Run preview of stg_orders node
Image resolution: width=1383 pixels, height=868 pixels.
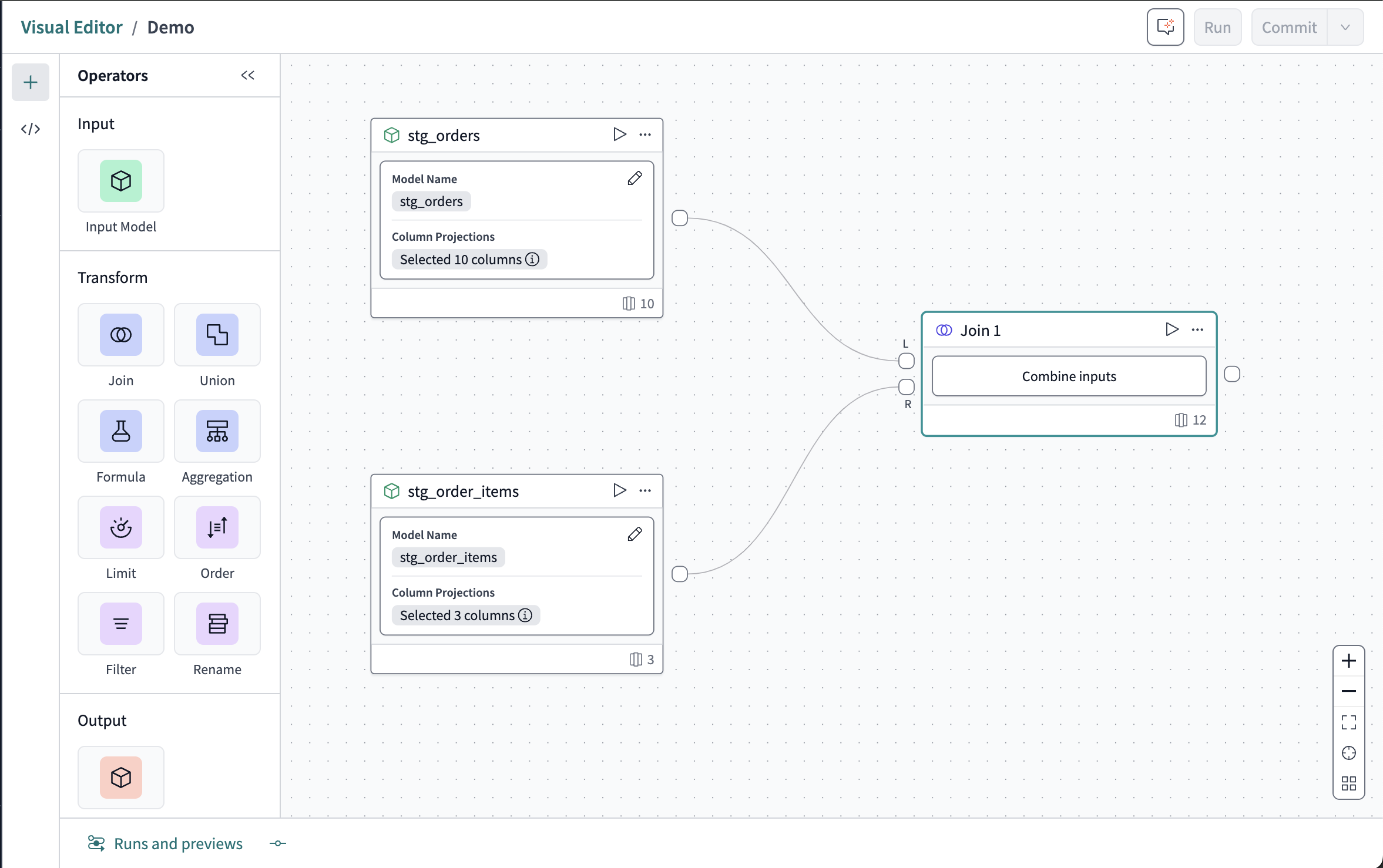click(x=619, y=134)
